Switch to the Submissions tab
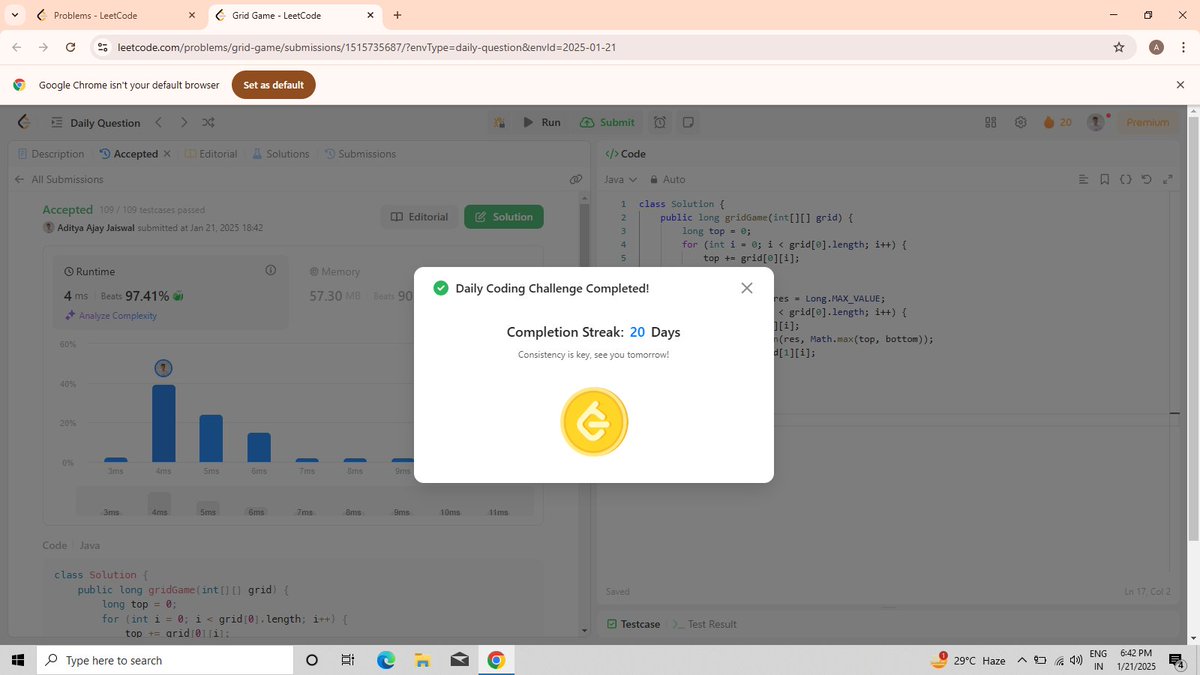Screen dimensions: 1200x675 click(360, 154)
